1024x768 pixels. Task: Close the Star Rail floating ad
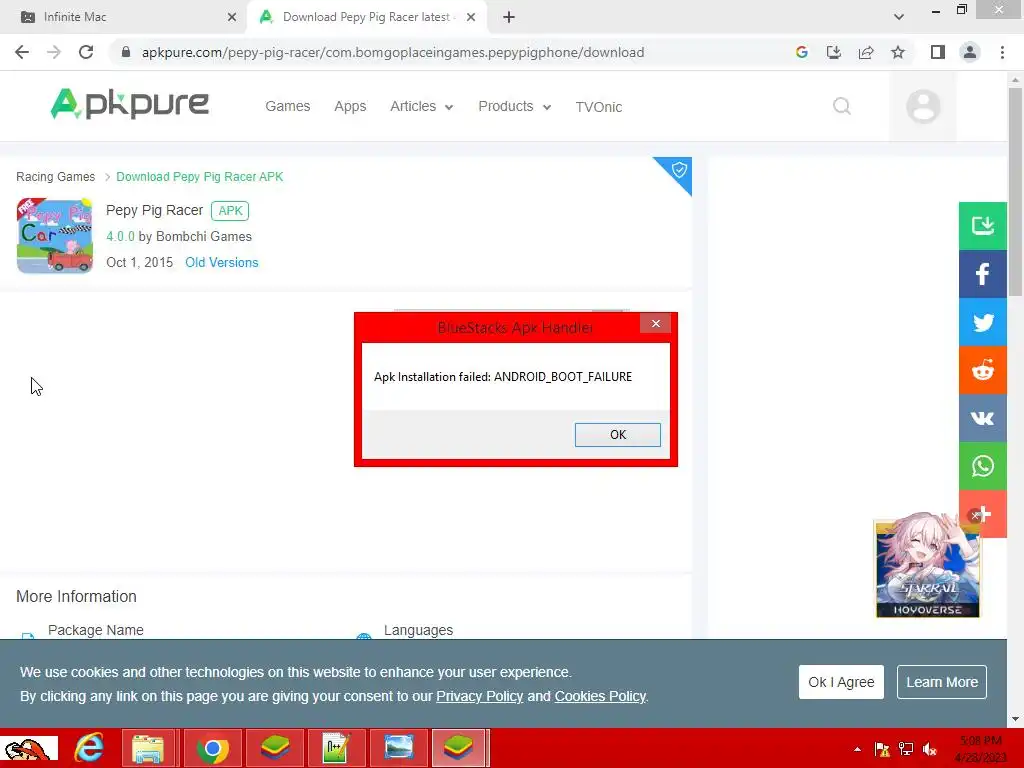point(974,515)
